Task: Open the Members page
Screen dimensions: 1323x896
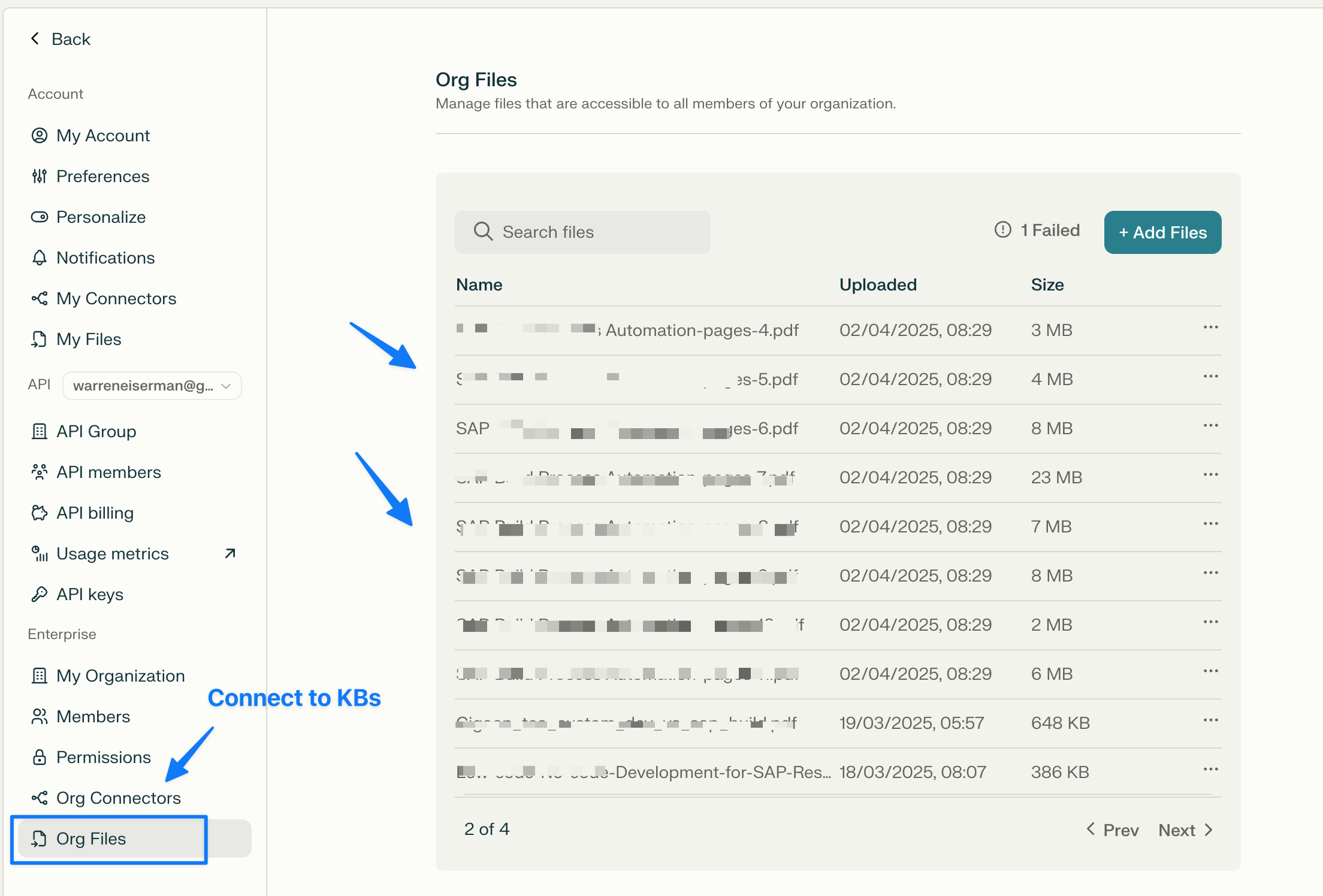Action: pyautogui.click(x=93, y=716)
